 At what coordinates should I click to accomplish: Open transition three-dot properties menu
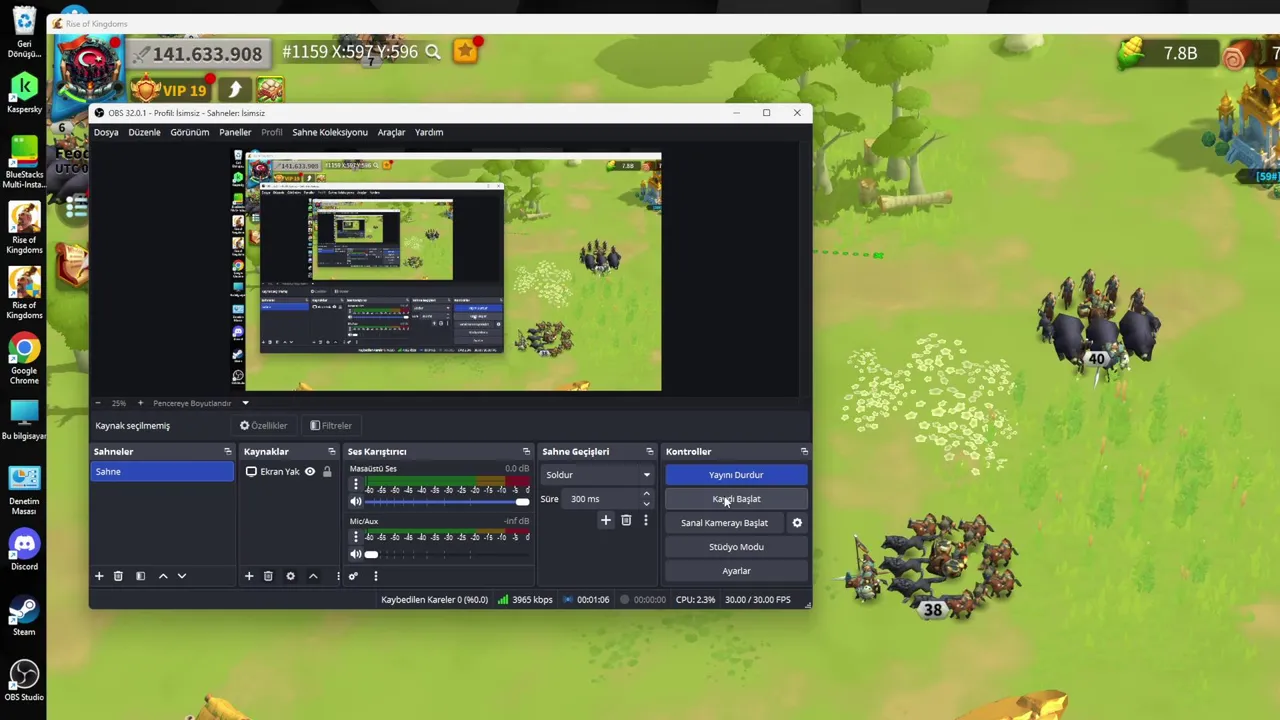pyautogui.click(x=646, y=520)
